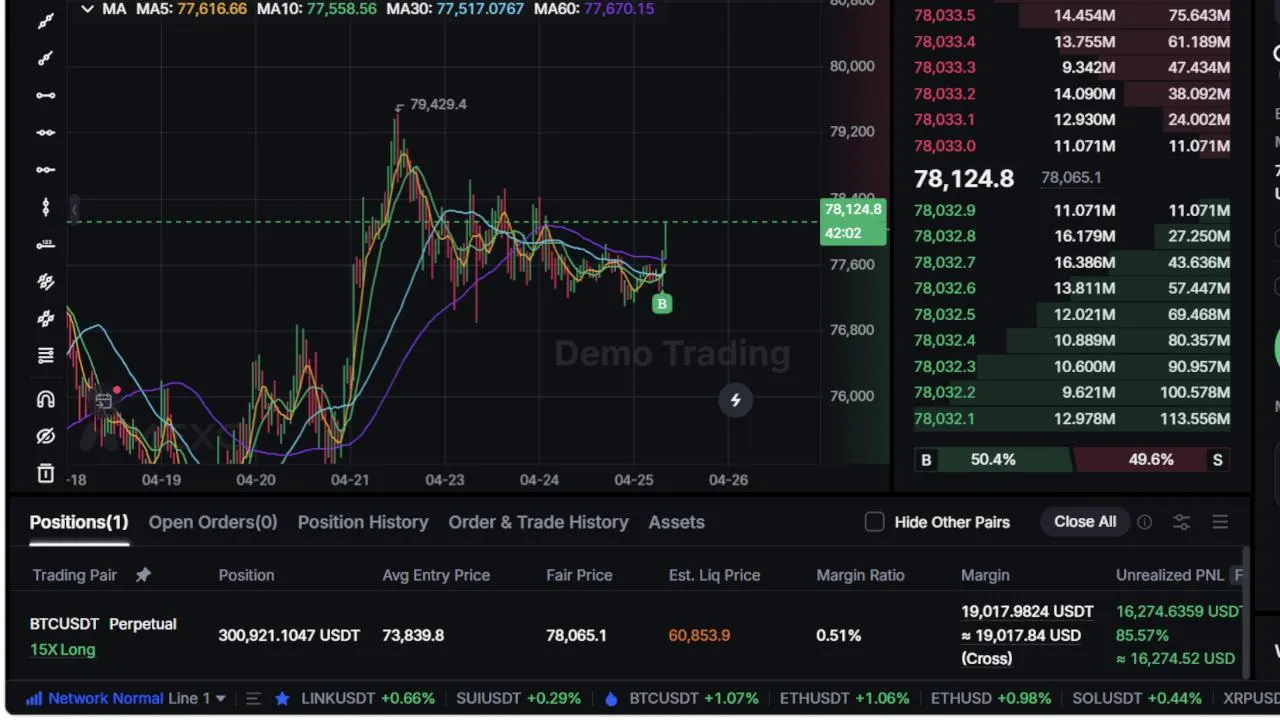
Task: Click SUIUSDT +0.29% in ticker bar
Action: point(518,698)
